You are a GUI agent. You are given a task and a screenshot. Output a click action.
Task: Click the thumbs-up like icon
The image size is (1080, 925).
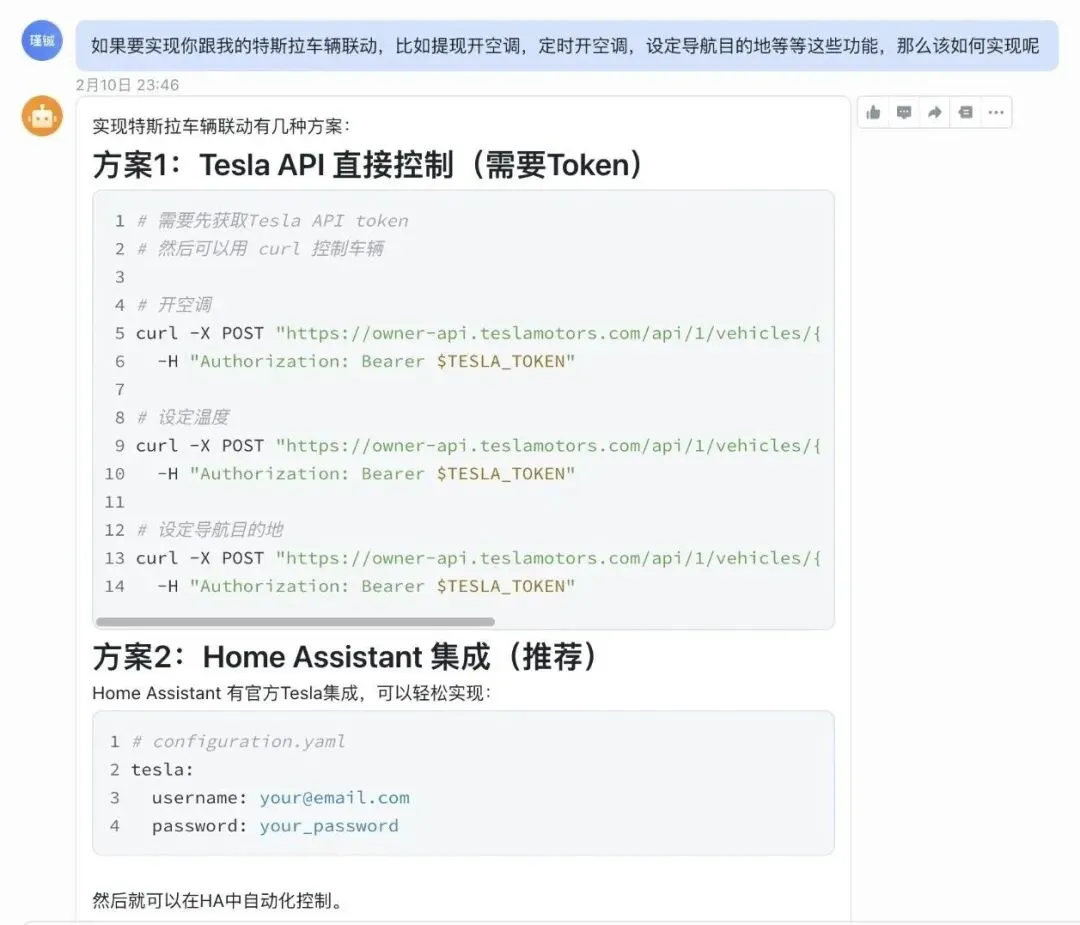pos(874,113)
